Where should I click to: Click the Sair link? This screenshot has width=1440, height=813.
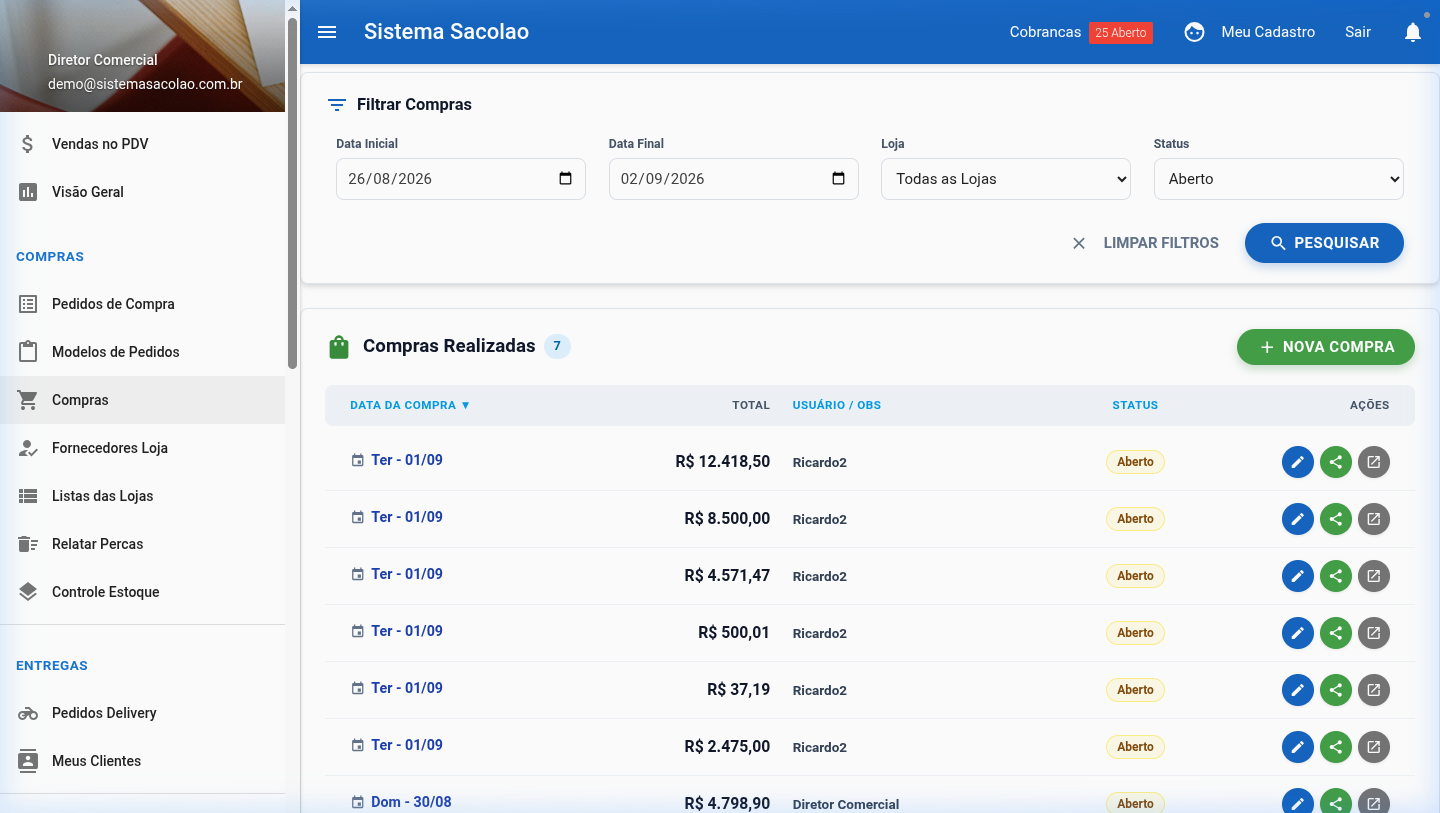(x=1358, y=32)
